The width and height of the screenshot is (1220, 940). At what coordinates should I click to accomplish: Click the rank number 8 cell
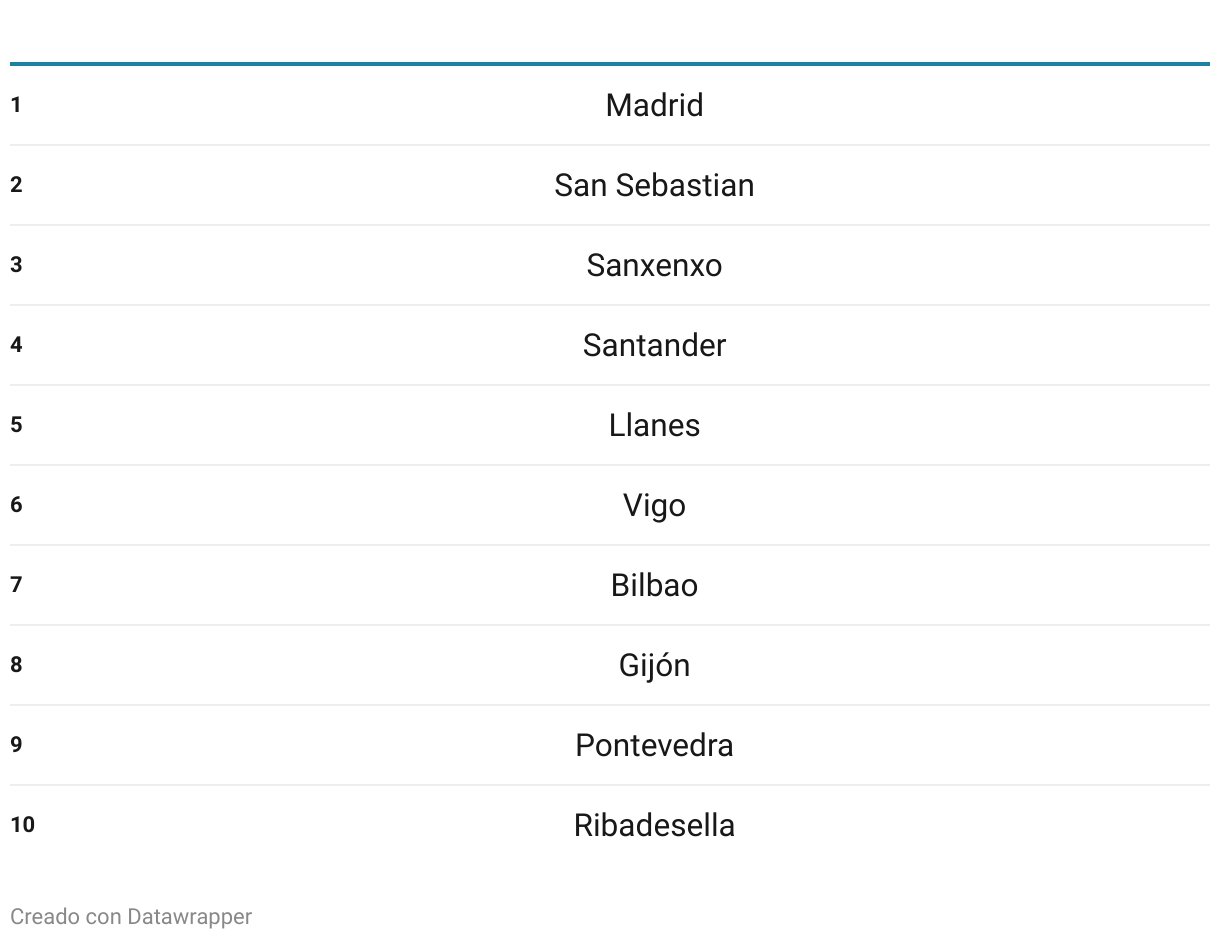coord(16,665)
